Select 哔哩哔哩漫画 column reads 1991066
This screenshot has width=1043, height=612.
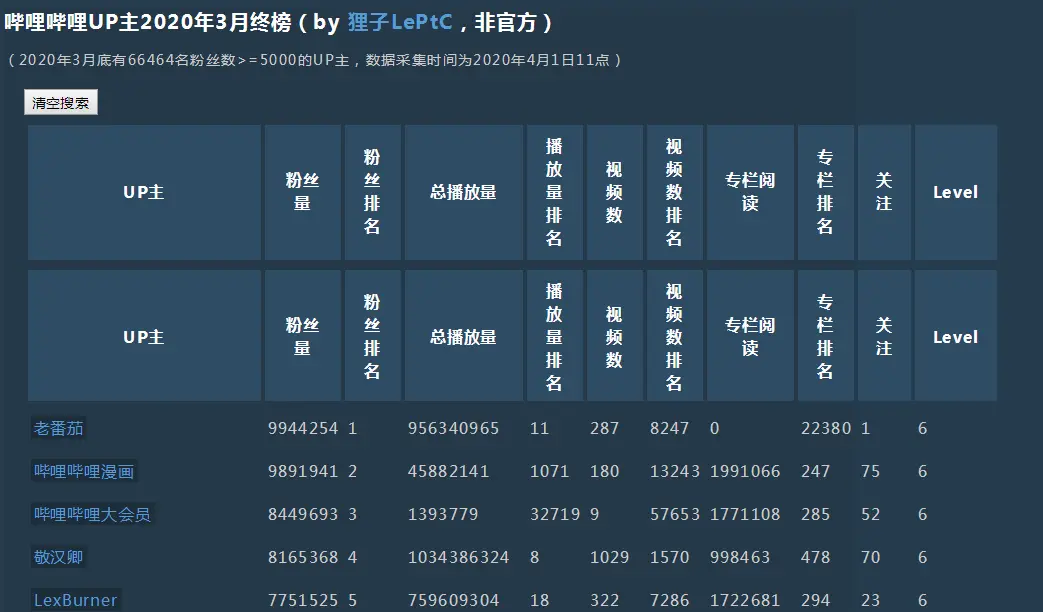pos(745,472)
